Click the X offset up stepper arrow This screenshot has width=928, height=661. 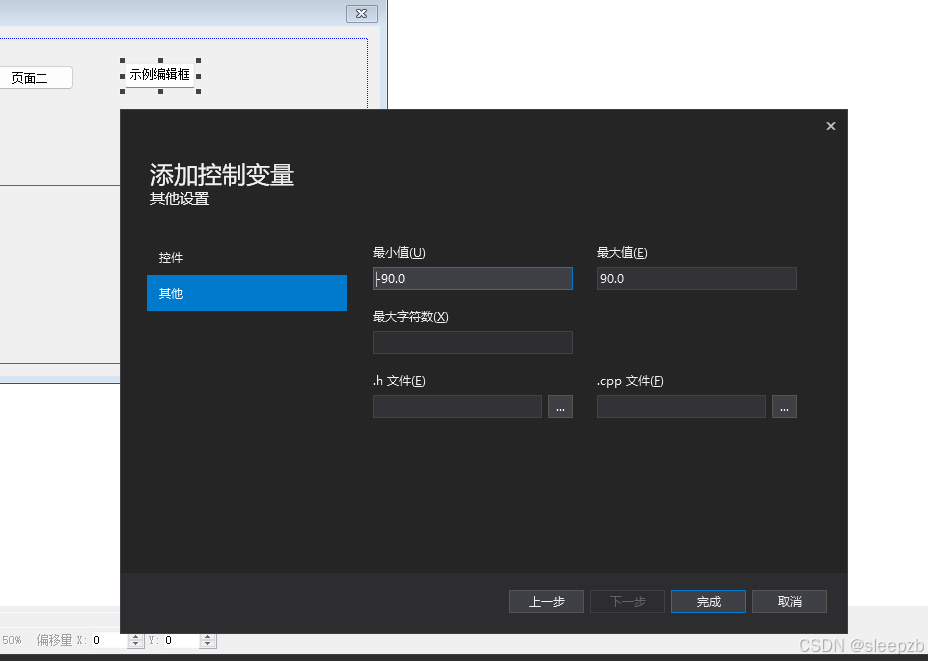[135, 636]
